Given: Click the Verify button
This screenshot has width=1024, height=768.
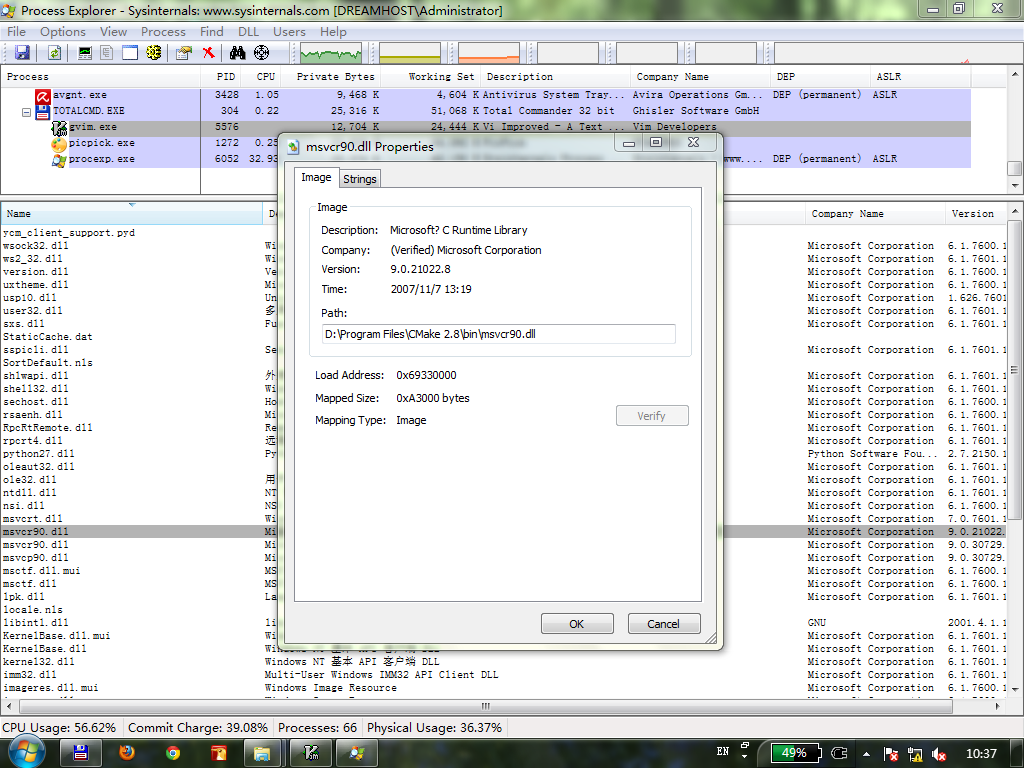Looking at the screenshot, I should point(652,416).
